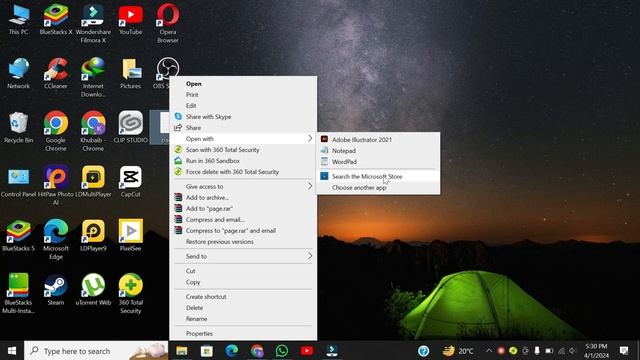Expand the Open with submenu

tap(243, 139)
